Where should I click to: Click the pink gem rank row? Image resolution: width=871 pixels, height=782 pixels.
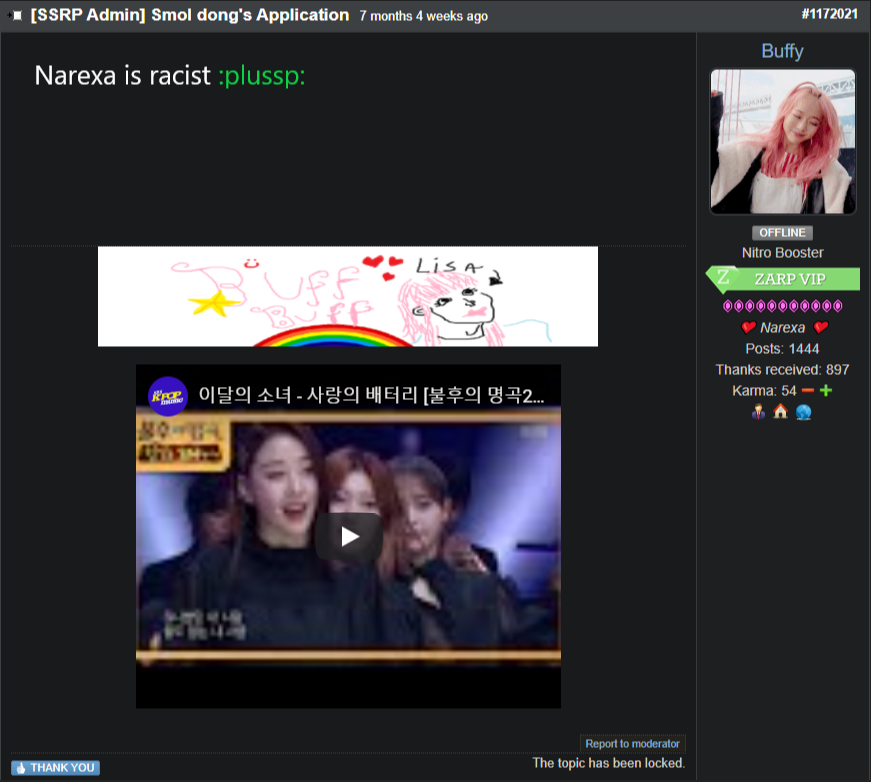[783, 306]
